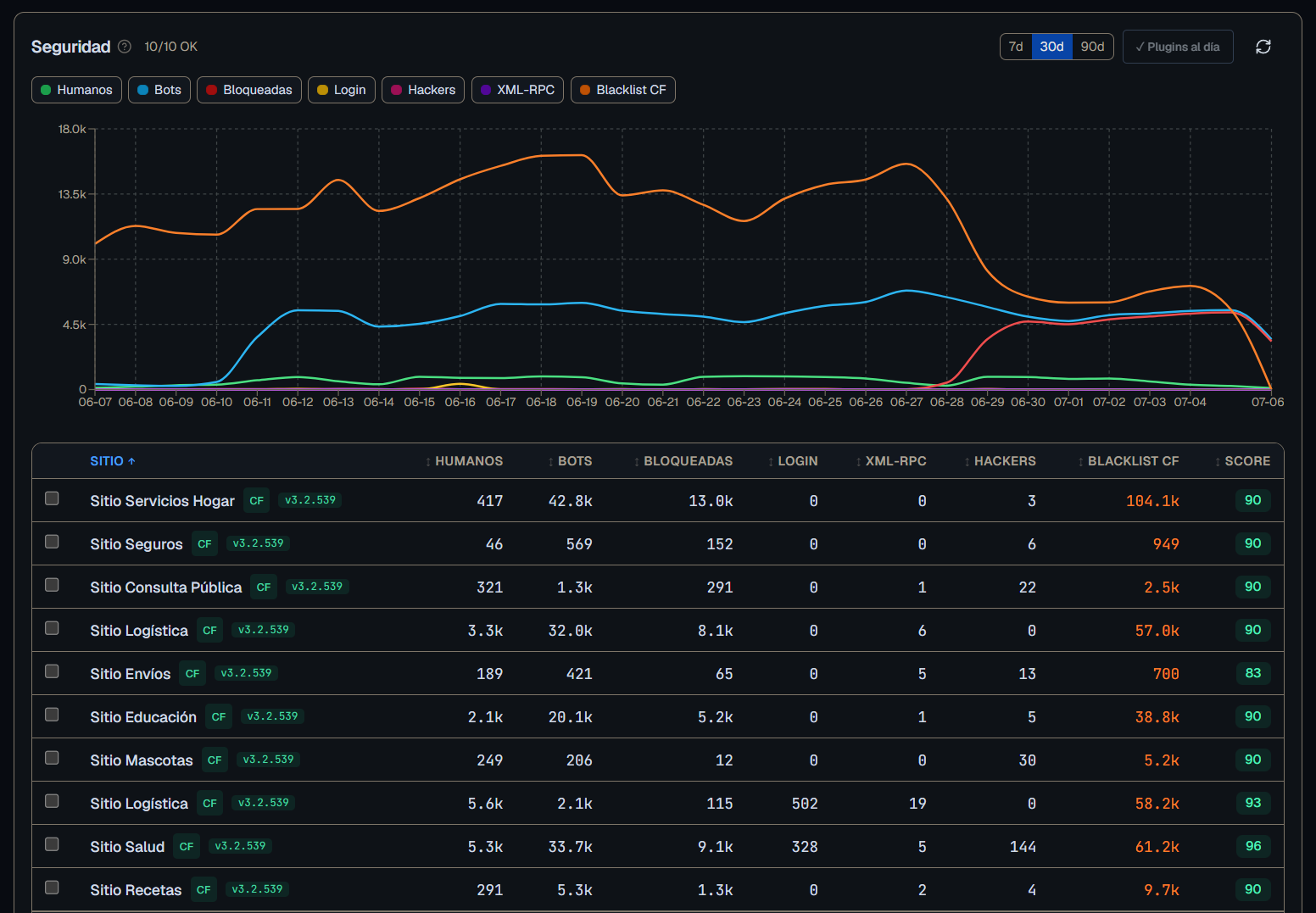
Task: Click the Plugins al día button
Action: pos(1178,47)
